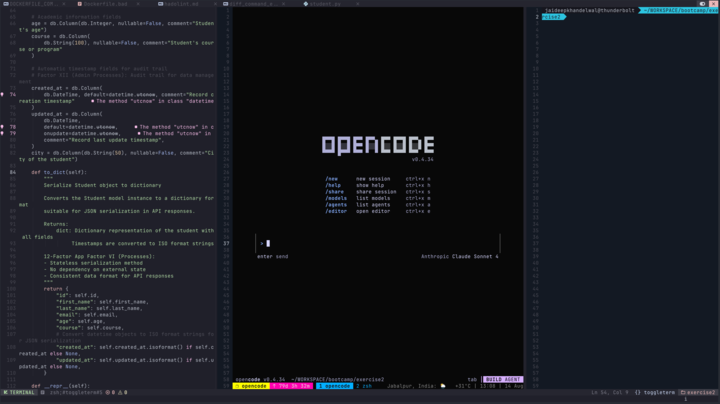Screen dimensions: 720x404
Task: Click the exercise2 folder indicator
Action: pyautogui.click(x=698, y=393)
